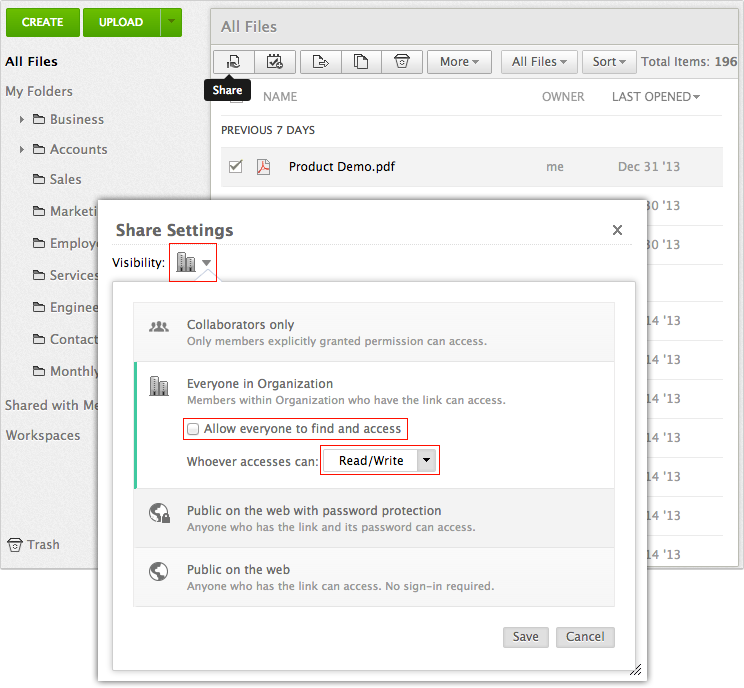Open Shared with Me section
744x688 pixels.
pyautogui.click(x=51, y=405)
